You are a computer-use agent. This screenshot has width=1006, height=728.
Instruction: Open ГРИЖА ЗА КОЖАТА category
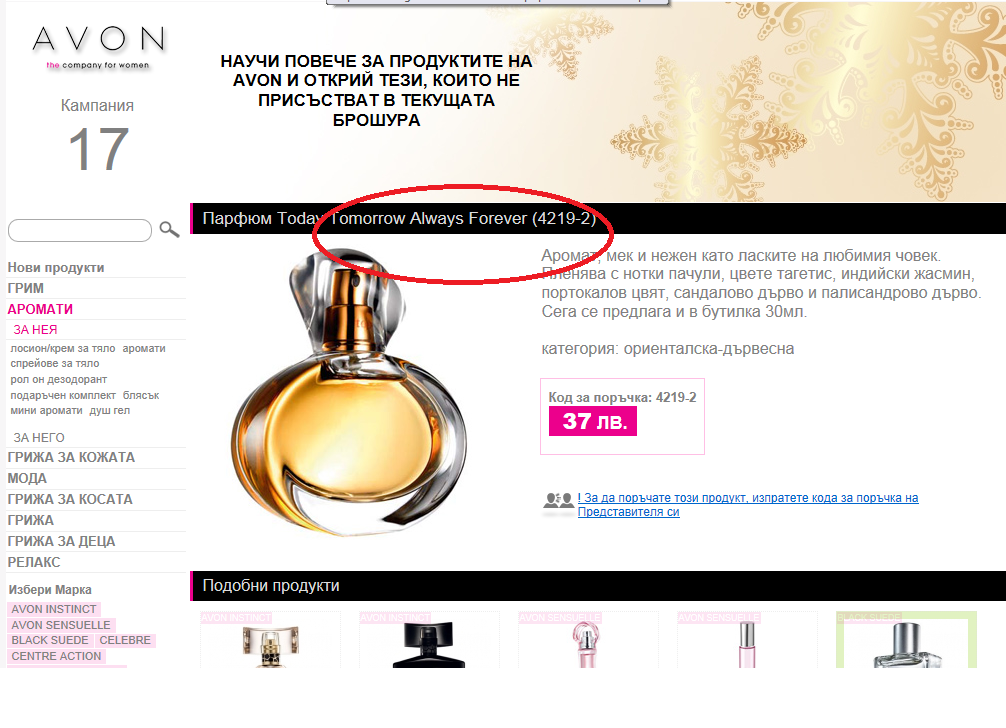click(x=71, y=457)
